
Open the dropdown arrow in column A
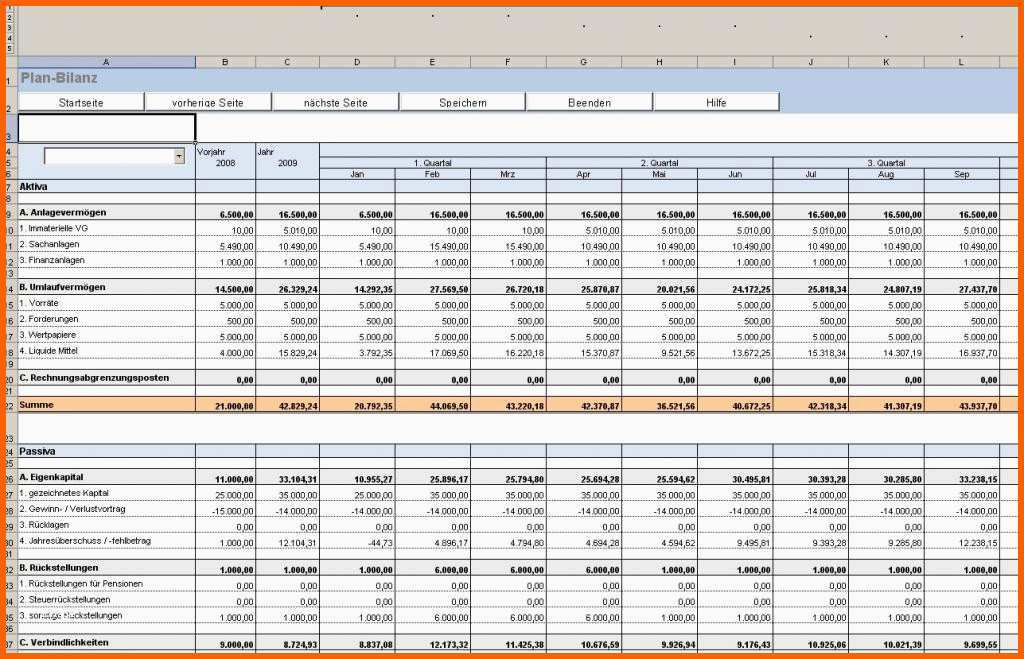(x=179, y=156)
